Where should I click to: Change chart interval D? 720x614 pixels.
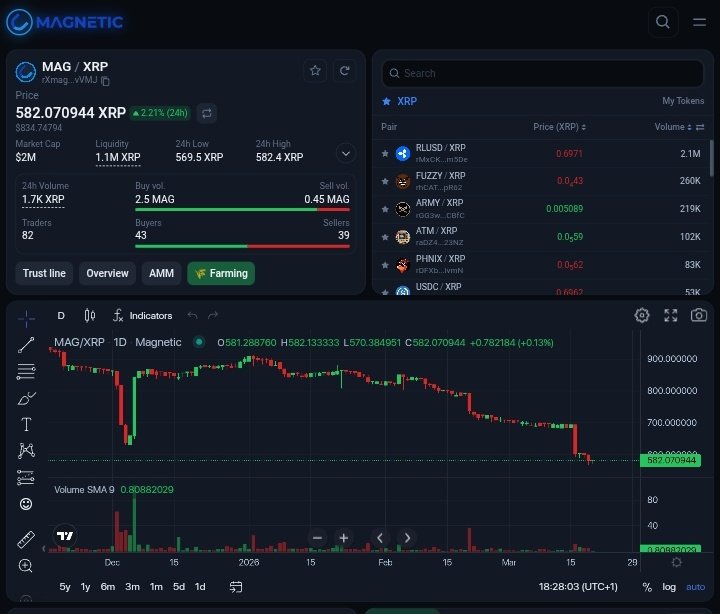[x=61, y=315]
